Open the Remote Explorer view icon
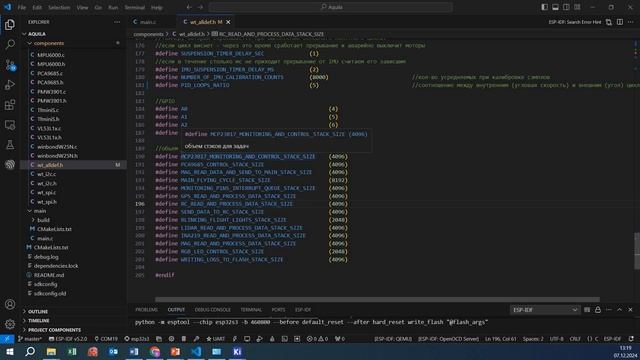640x360 pixels. pos(10,124)
